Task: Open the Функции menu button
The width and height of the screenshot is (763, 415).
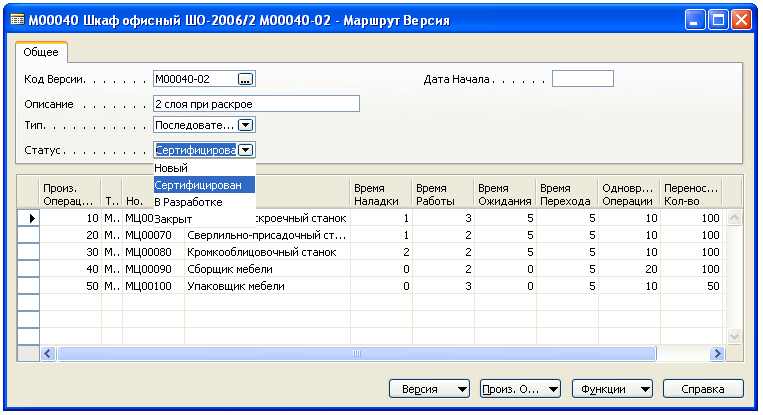Action: 612,389
